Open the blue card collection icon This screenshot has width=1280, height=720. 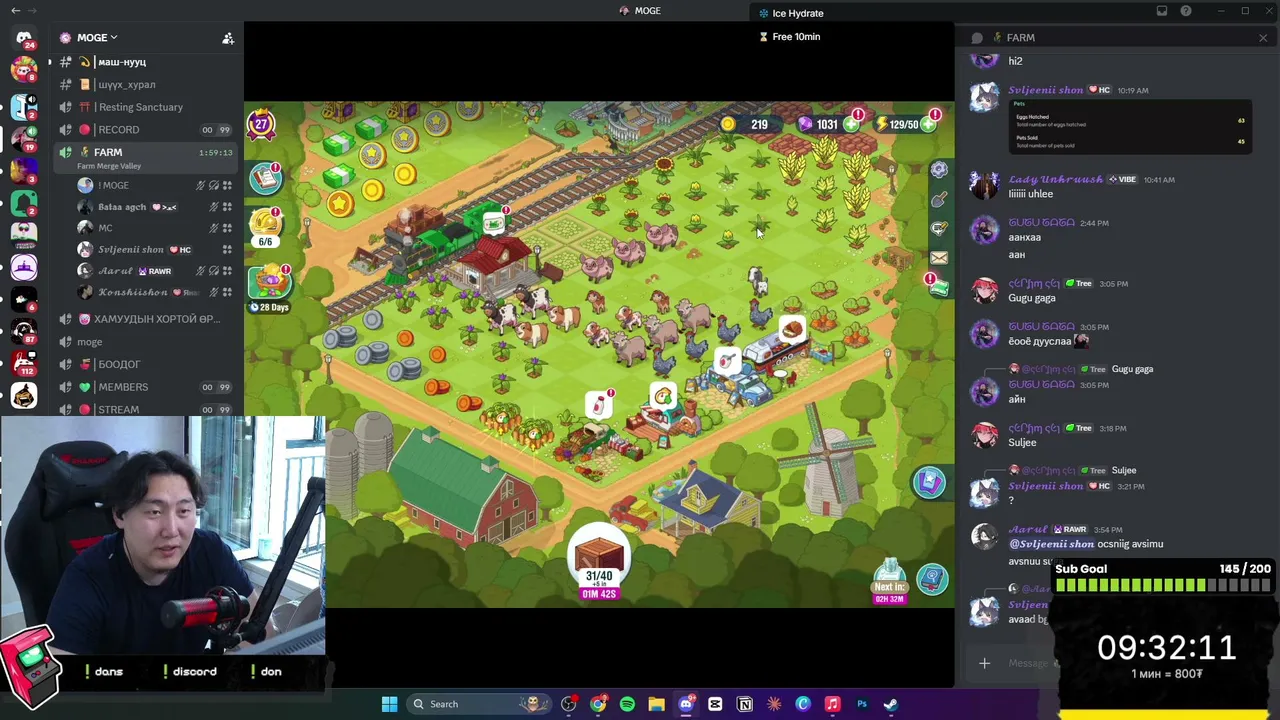point(929,483)
